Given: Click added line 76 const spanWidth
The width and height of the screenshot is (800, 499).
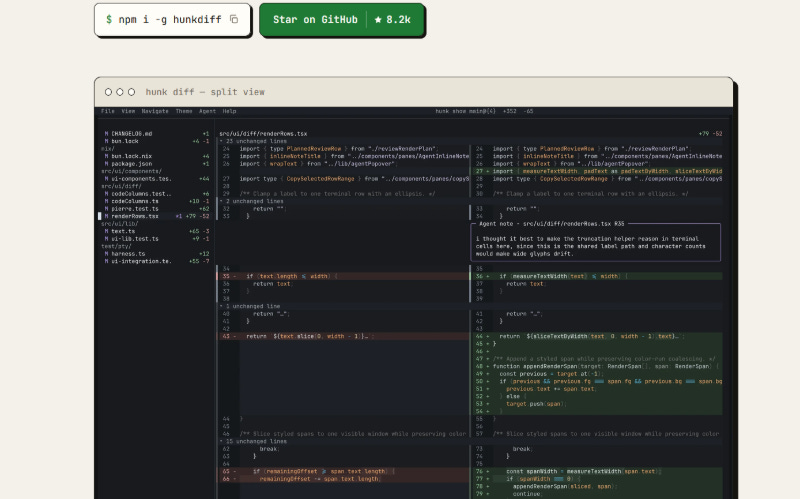Looking at the screenshot, I should [x=596, y=471].
